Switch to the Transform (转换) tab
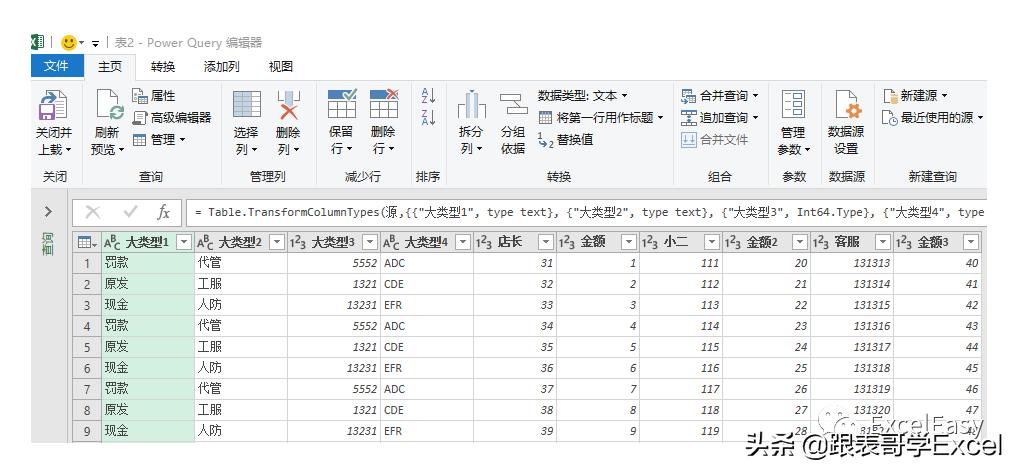Viewport: 1016px width, 472px height. coord(163,66)
